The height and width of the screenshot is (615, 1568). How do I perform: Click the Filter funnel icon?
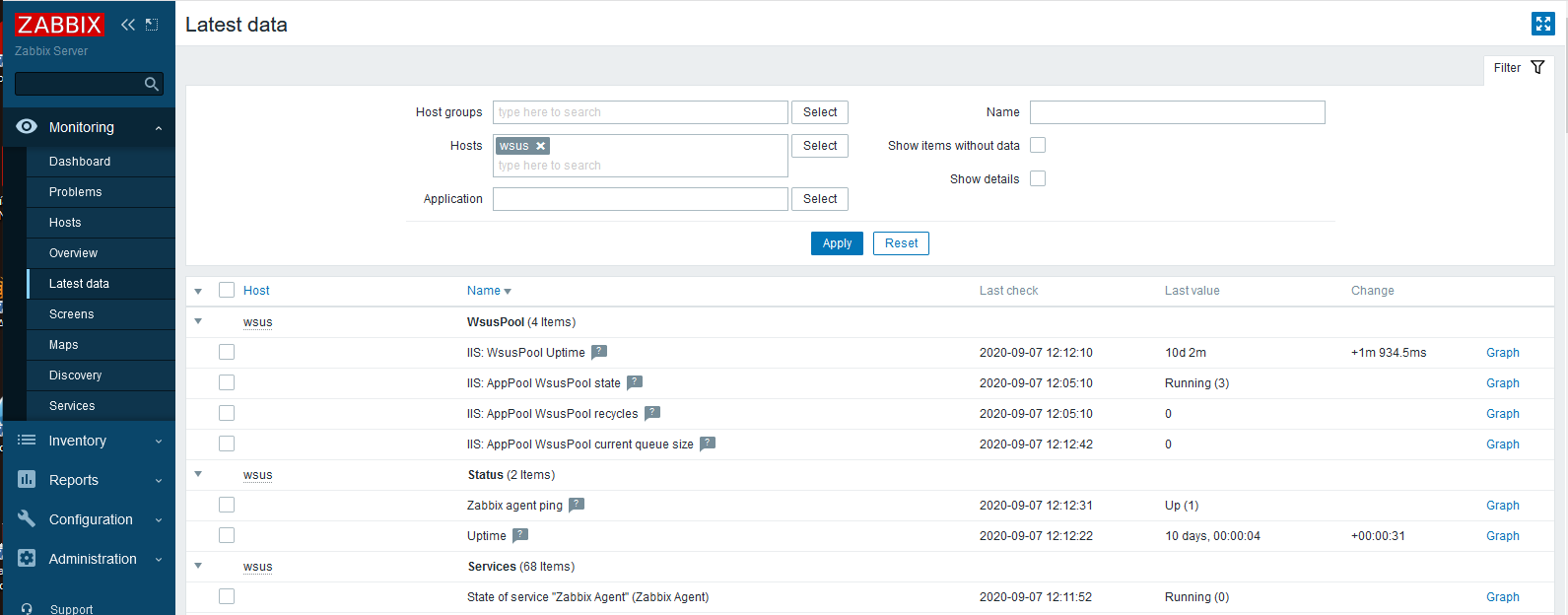pos(1537,67)
